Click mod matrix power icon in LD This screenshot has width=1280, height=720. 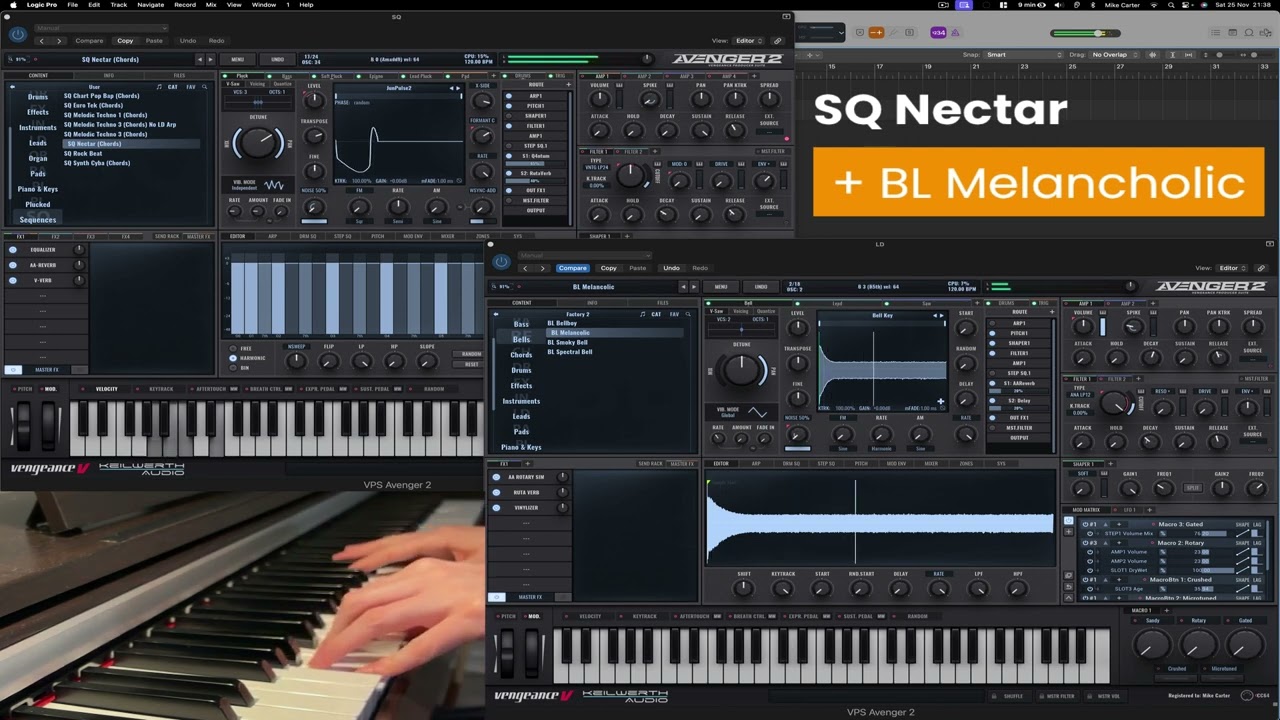[1067, 520]
